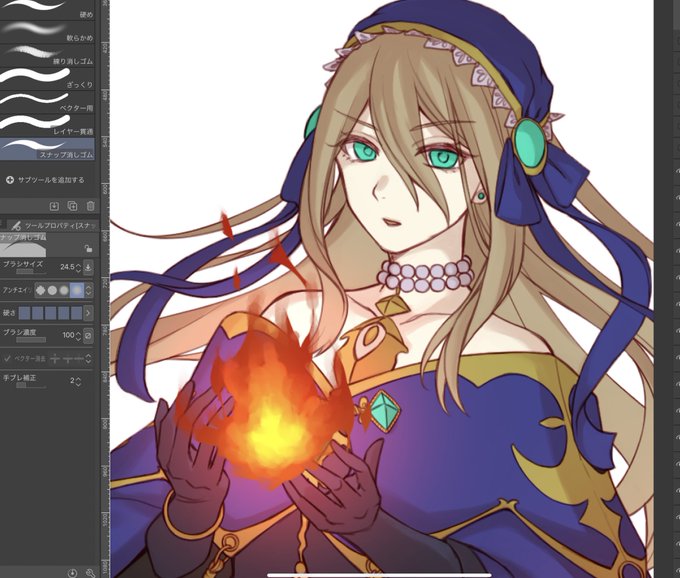Open sub tool detail wrench icon
The image size is (680, 578).
(x=90, y=573)
